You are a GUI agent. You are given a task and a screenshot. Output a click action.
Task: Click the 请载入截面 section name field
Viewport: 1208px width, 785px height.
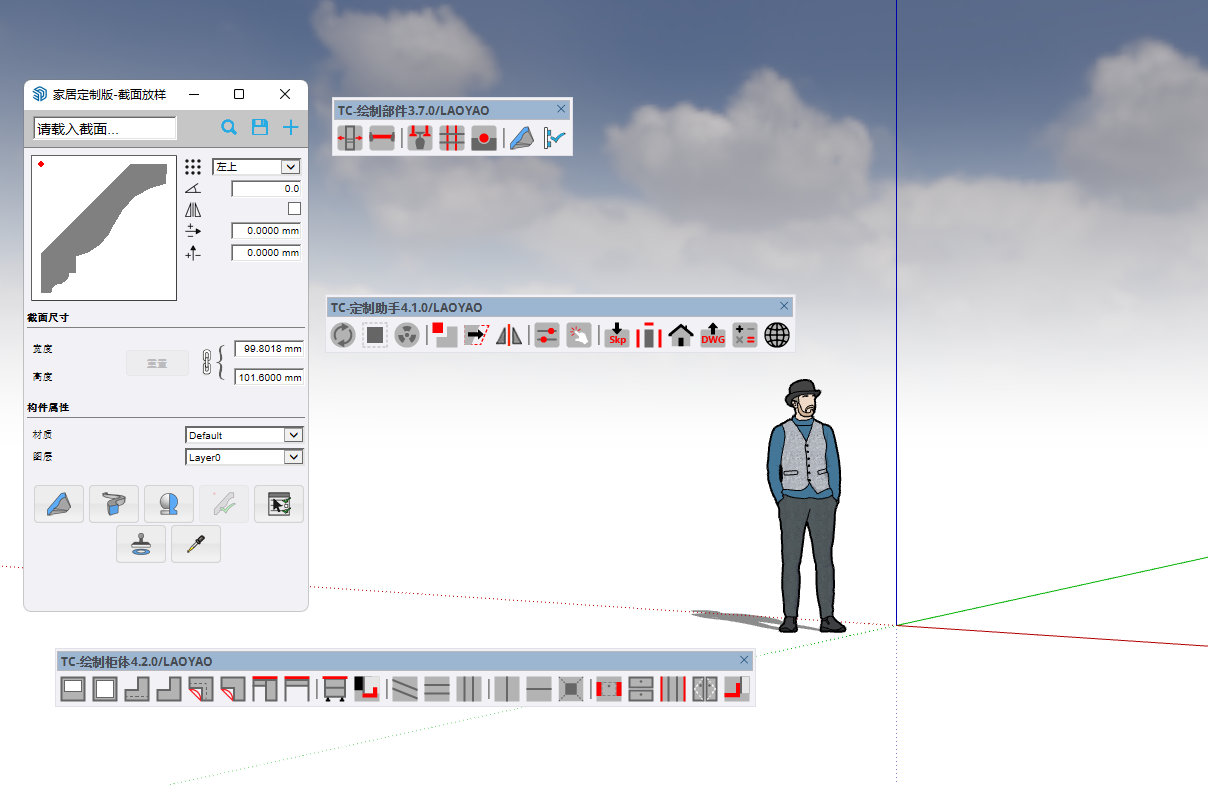tap(104, 128)
